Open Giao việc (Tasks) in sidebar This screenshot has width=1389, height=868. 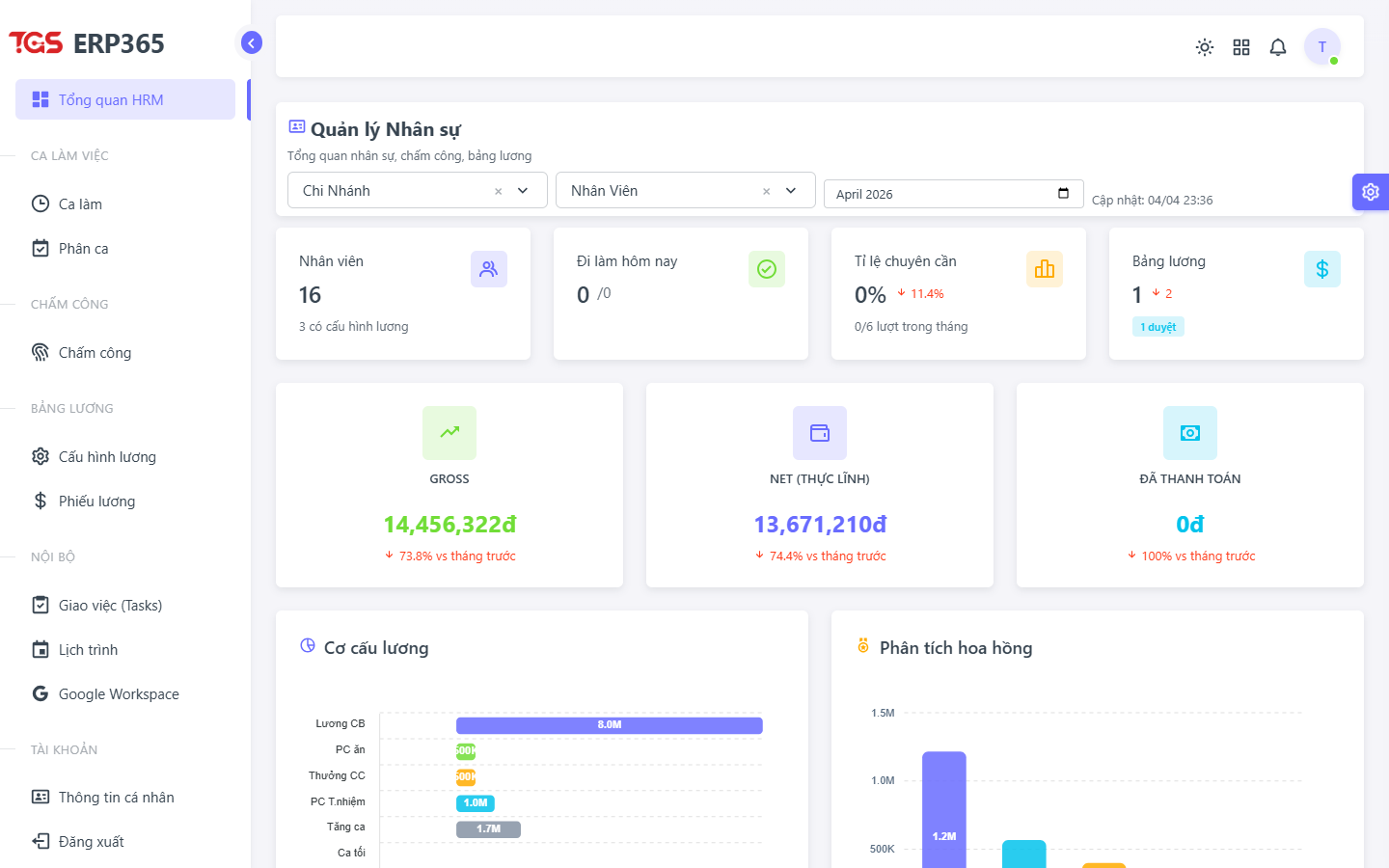125,605
